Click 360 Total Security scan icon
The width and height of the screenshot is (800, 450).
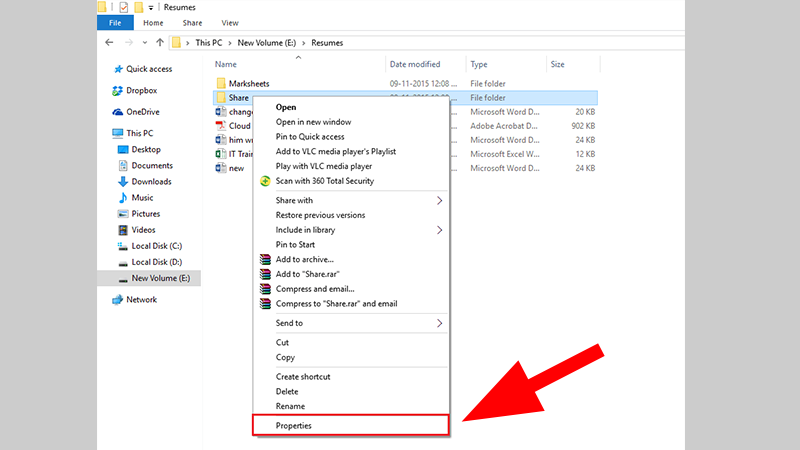pos(265,181)
